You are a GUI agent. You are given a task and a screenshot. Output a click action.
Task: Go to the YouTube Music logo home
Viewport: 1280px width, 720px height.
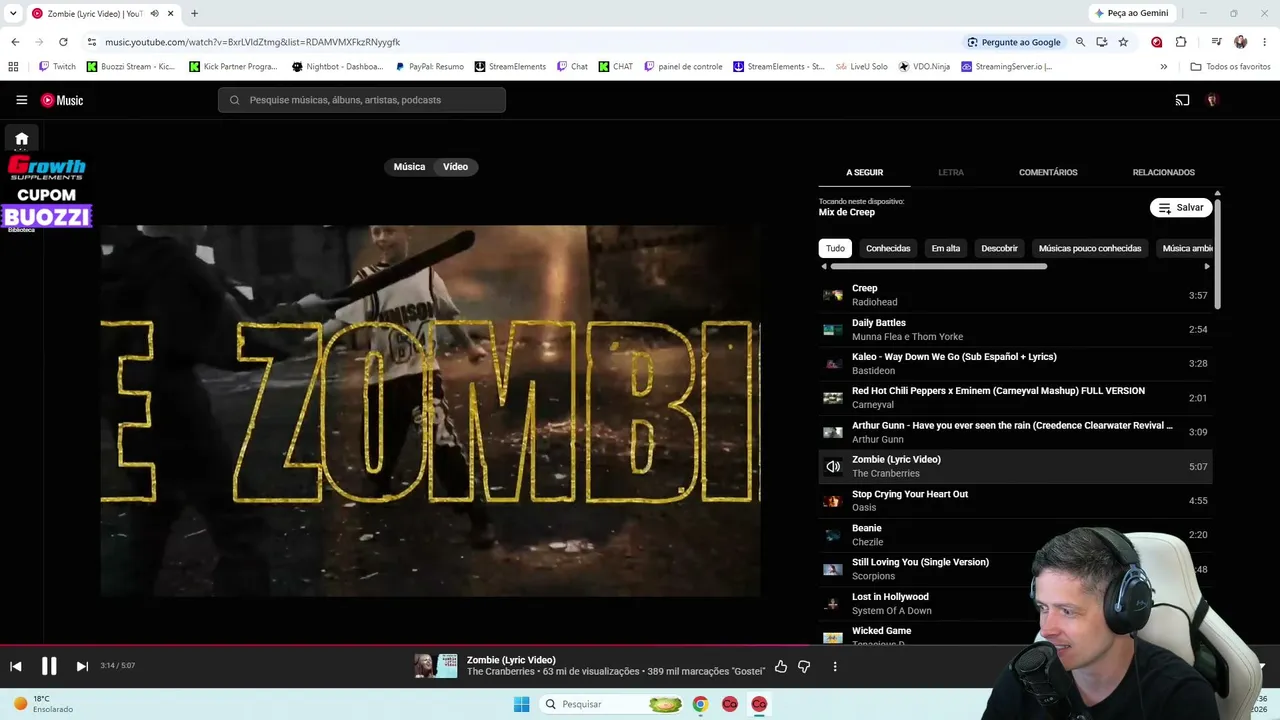(x=62, y=100)
